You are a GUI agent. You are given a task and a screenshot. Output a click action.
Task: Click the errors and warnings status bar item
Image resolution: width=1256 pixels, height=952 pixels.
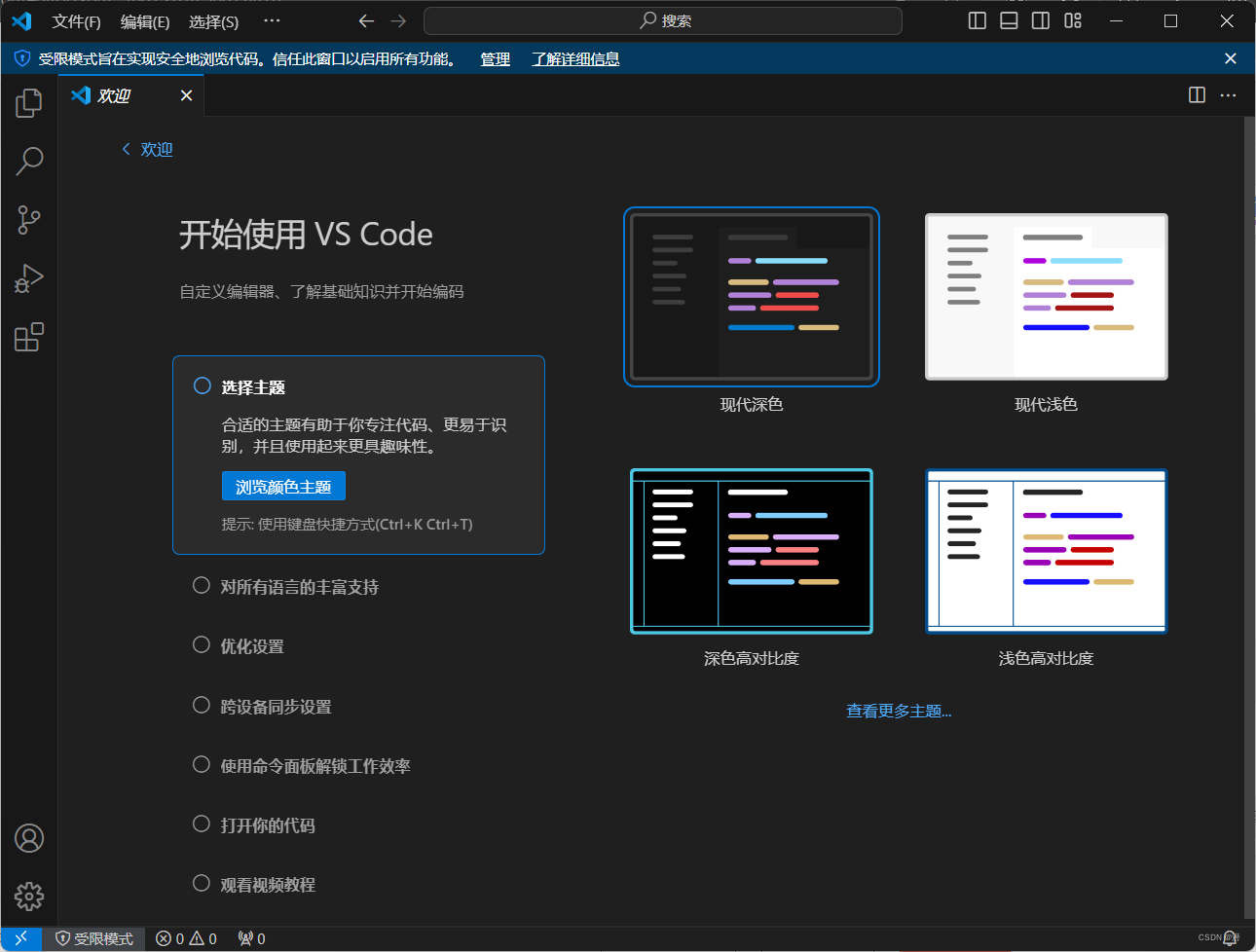[x=185, y=938]
